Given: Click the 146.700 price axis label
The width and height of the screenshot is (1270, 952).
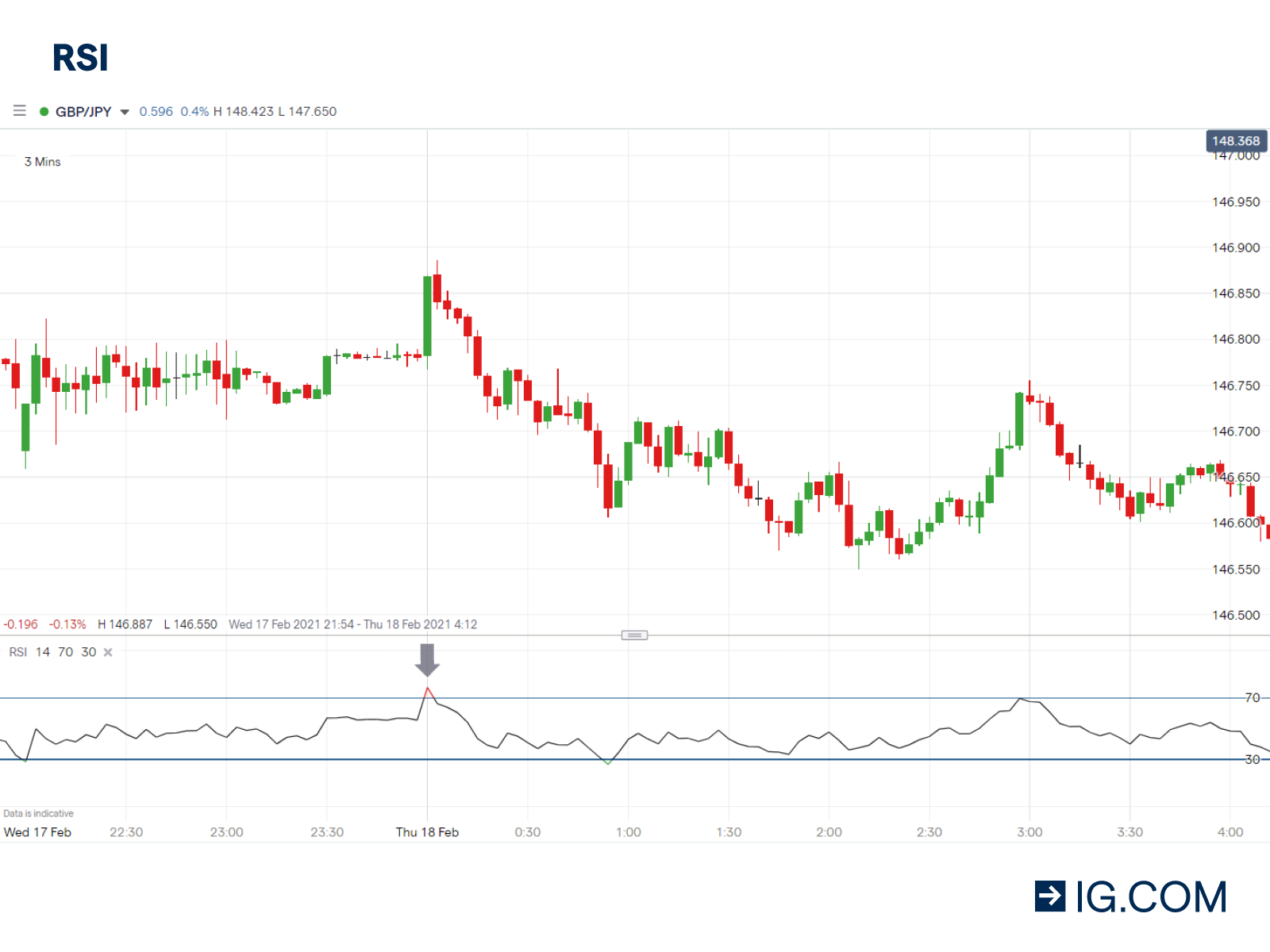Looking at the screenshot, I should coord(1236,432).
